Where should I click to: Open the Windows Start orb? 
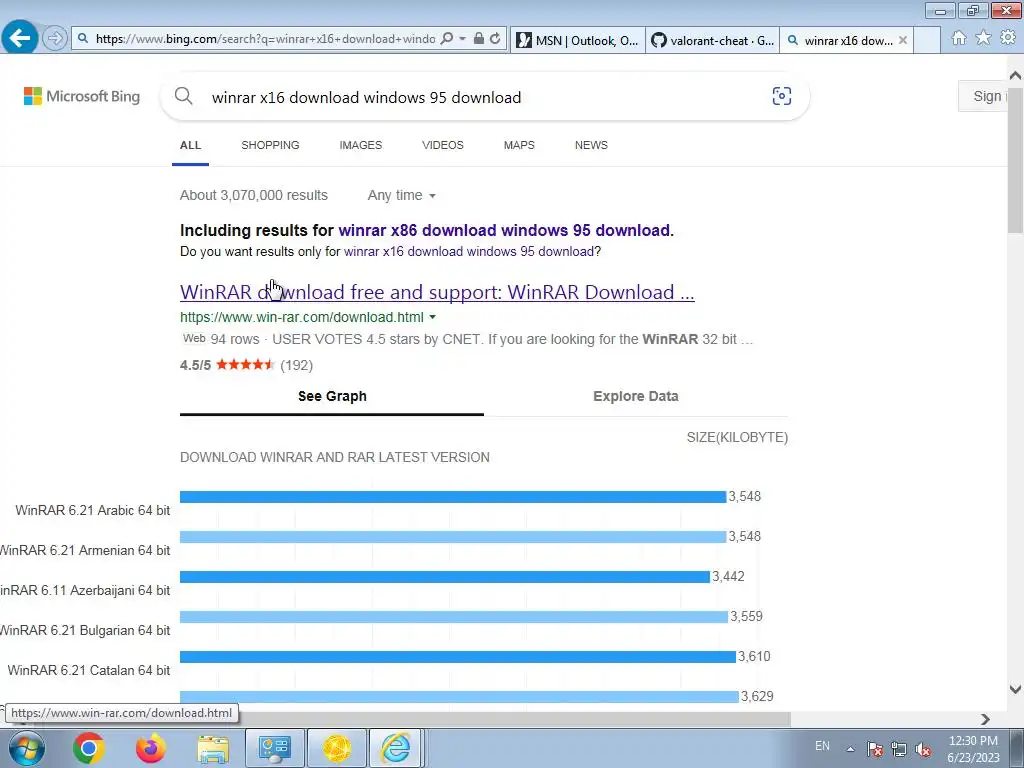[x=26, y=748]
